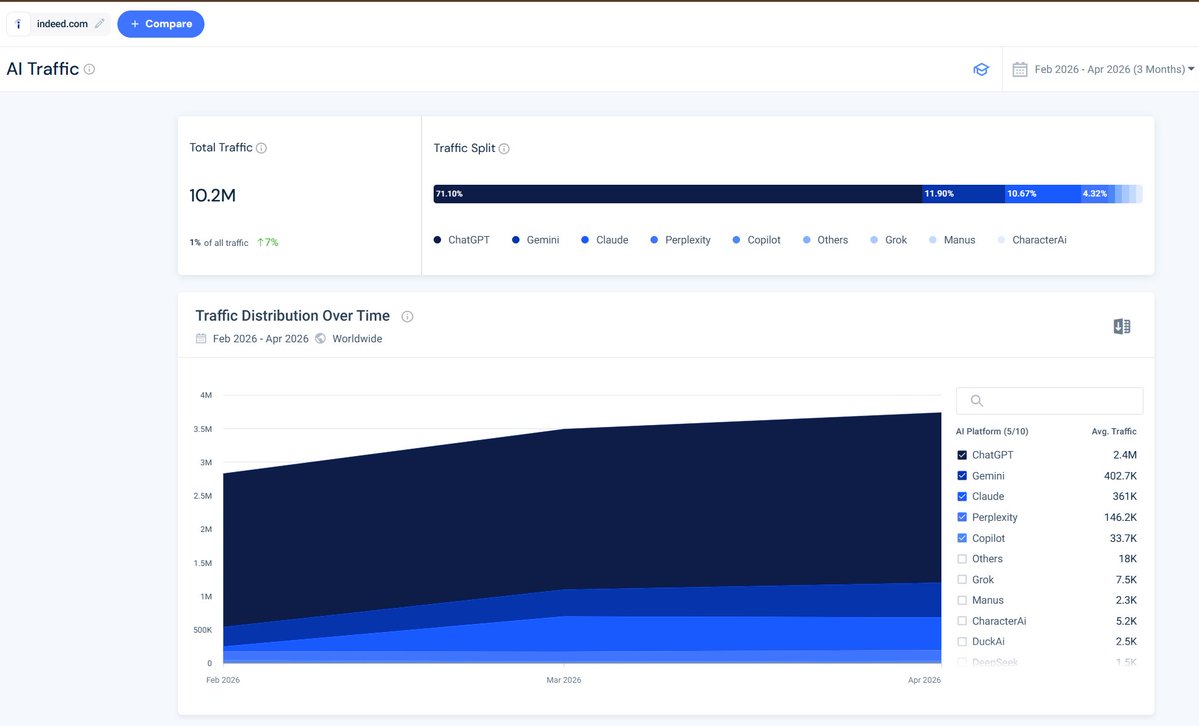
Task: Click the calendar icon in date picker
Action: (1019, 70)
